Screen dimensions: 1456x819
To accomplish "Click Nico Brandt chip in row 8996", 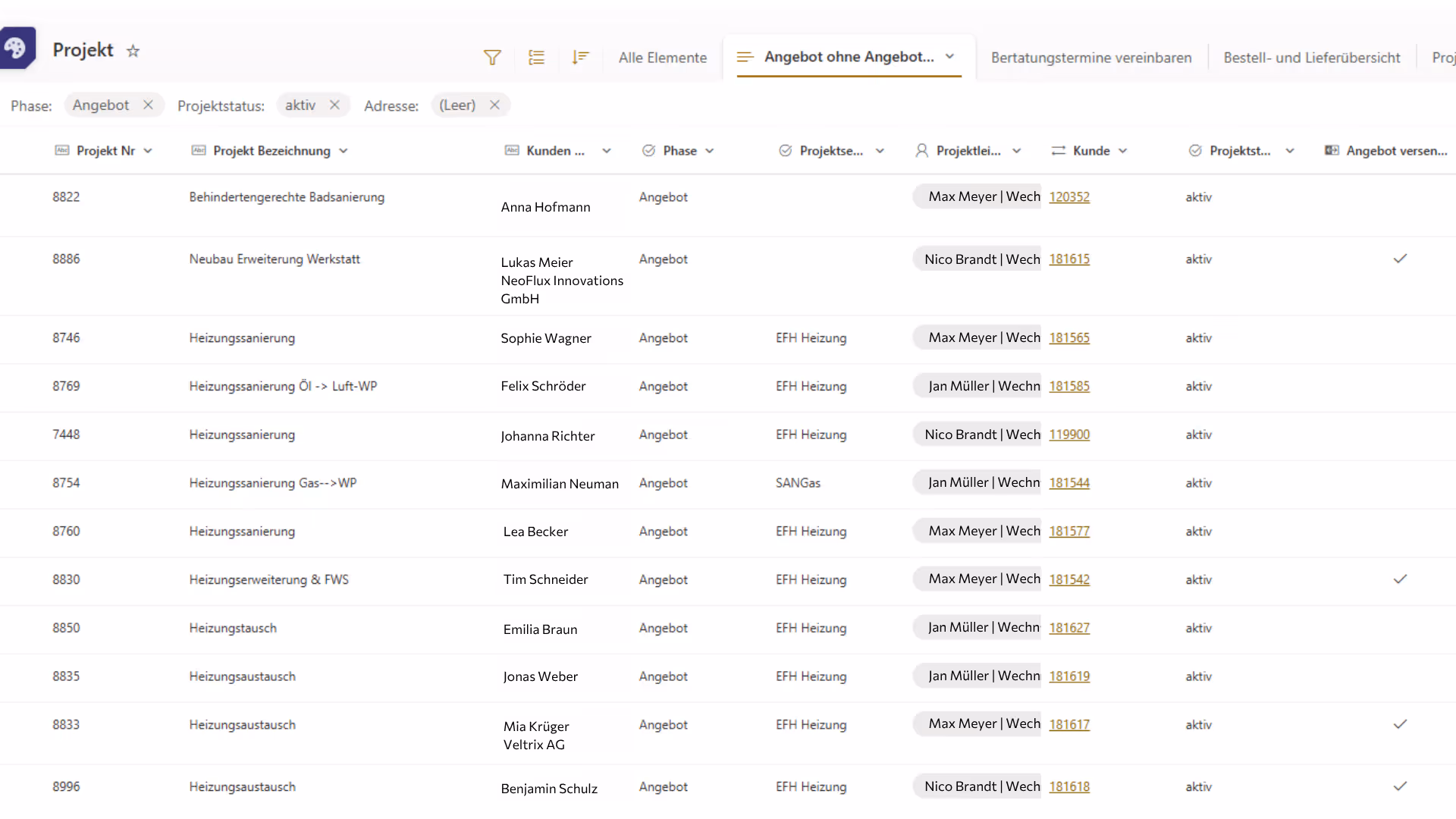I will click(977, 786).
